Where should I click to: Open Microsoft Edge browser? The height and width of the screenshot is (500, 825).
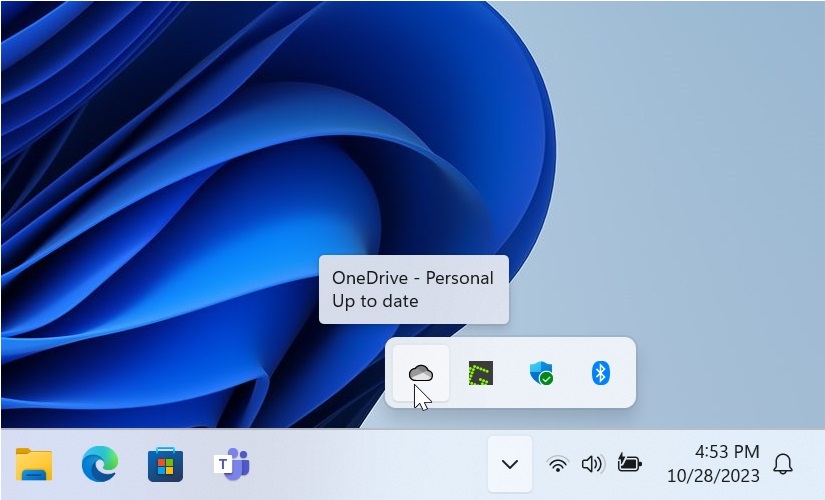[x=100, y=464]
